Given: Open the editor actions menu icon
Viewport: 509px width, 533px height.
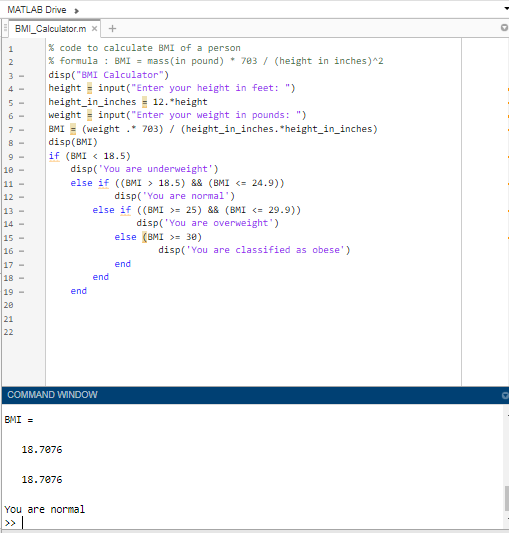Looking at the screenshot, I should click(505, 28).
